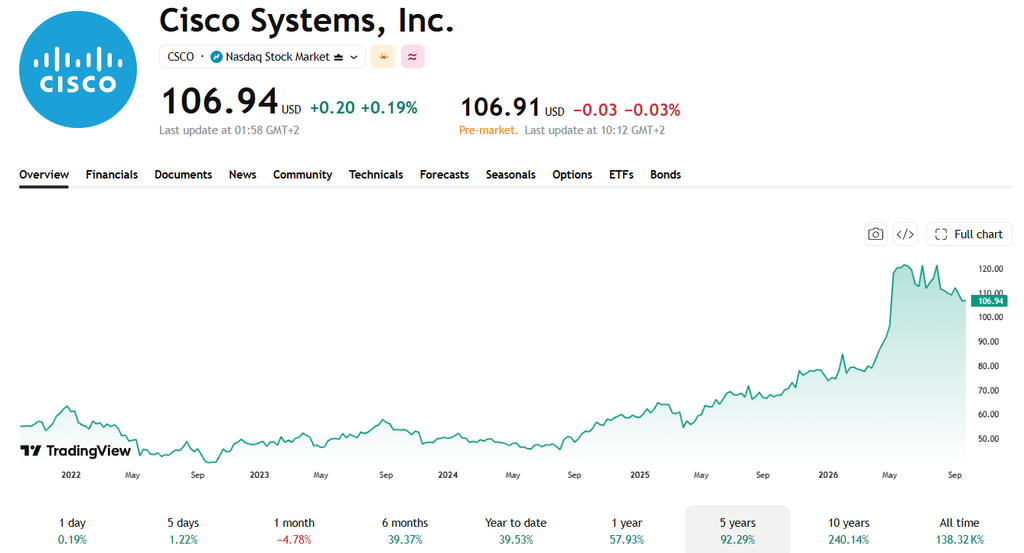Viewport: 1024px width, 553px height.
Task: Open the Seasonals tab
Action: pos(510,174)
